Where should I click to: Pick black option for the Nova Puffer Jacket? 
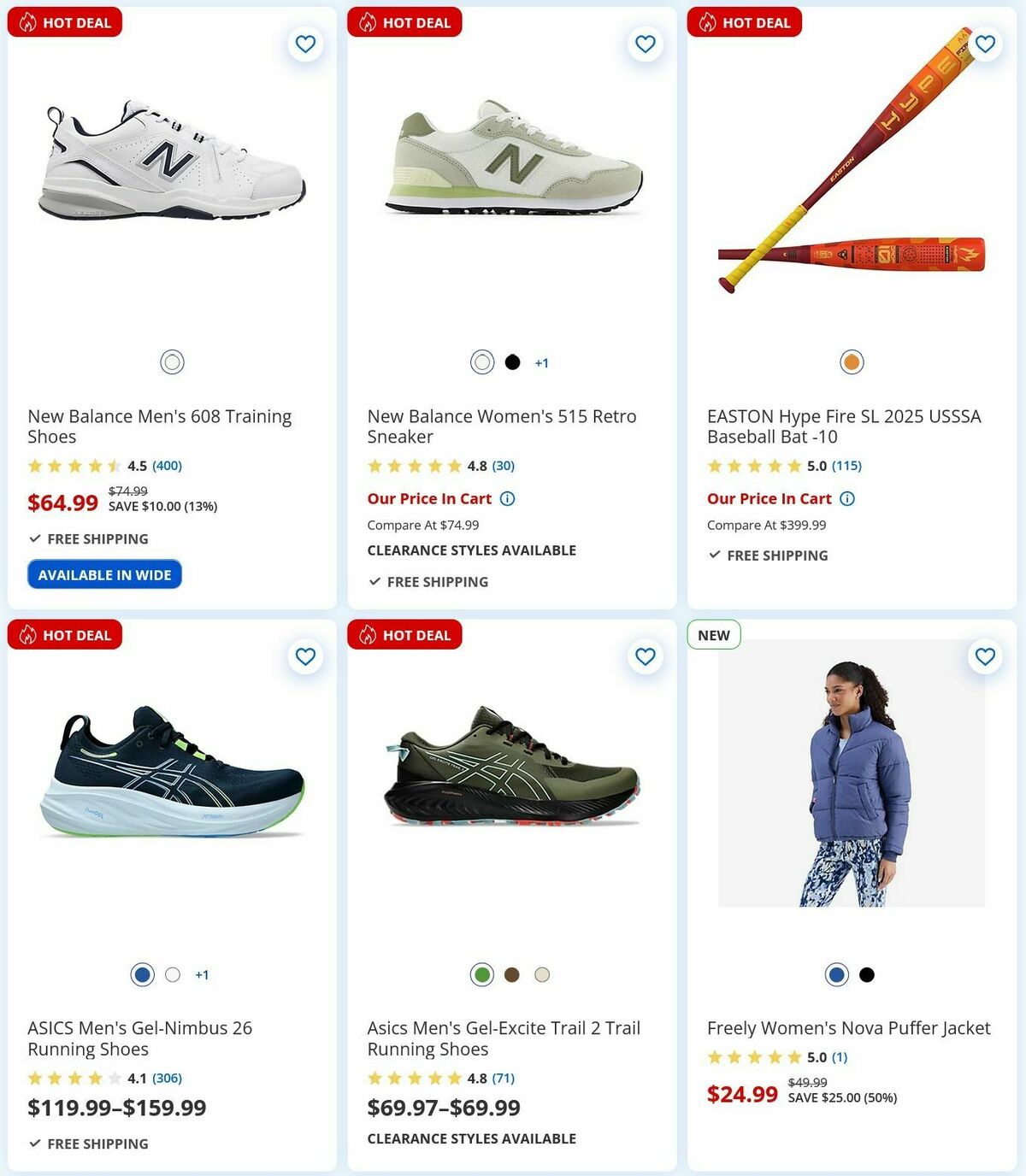pyautogui.click(x=866, y=973)
